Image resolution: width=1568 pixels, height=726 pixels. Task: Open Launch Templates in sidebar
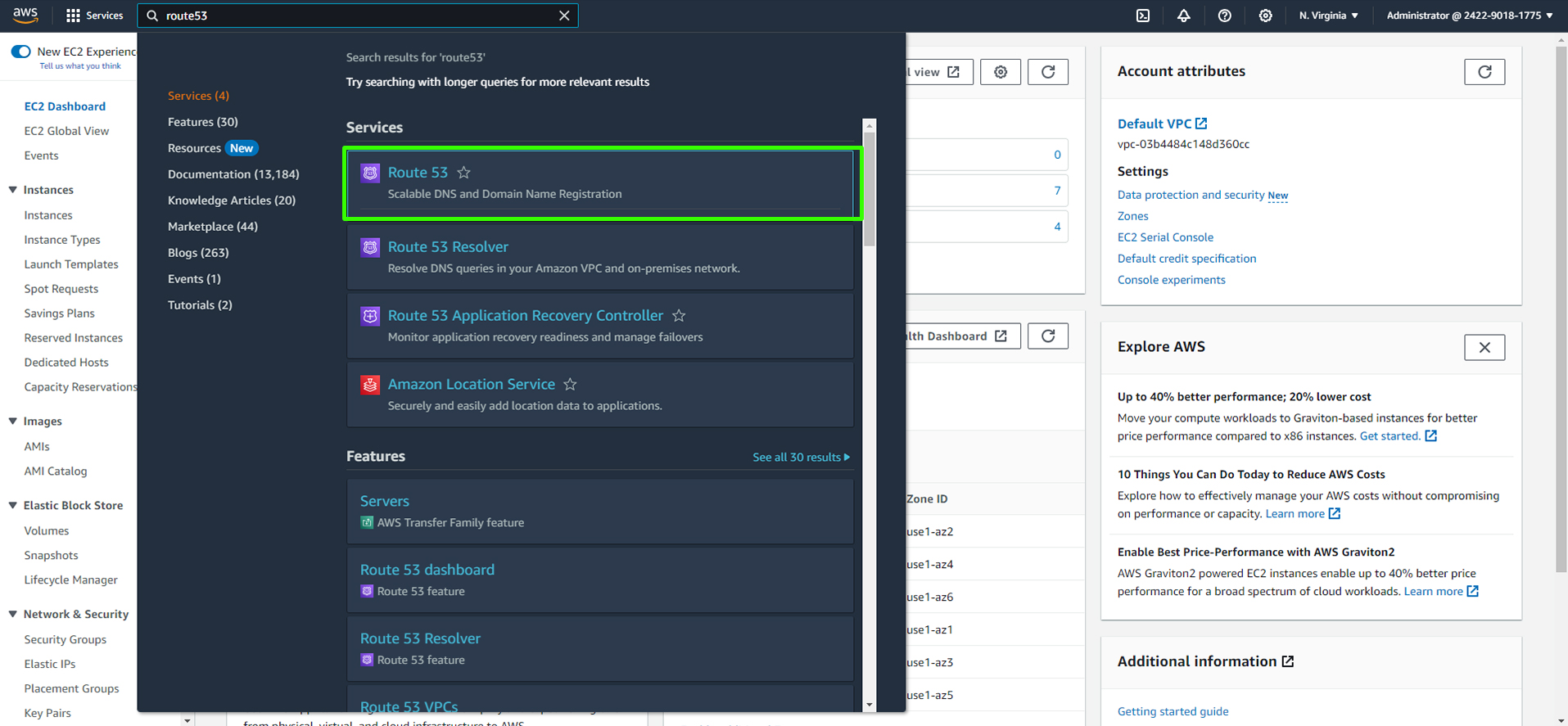pos(71,264)
